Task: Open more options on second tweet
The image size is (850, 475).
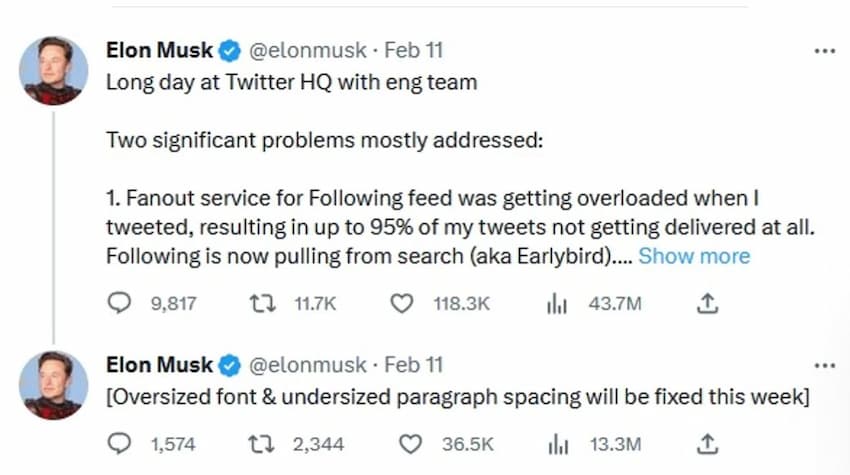Action: coord(824,365)
